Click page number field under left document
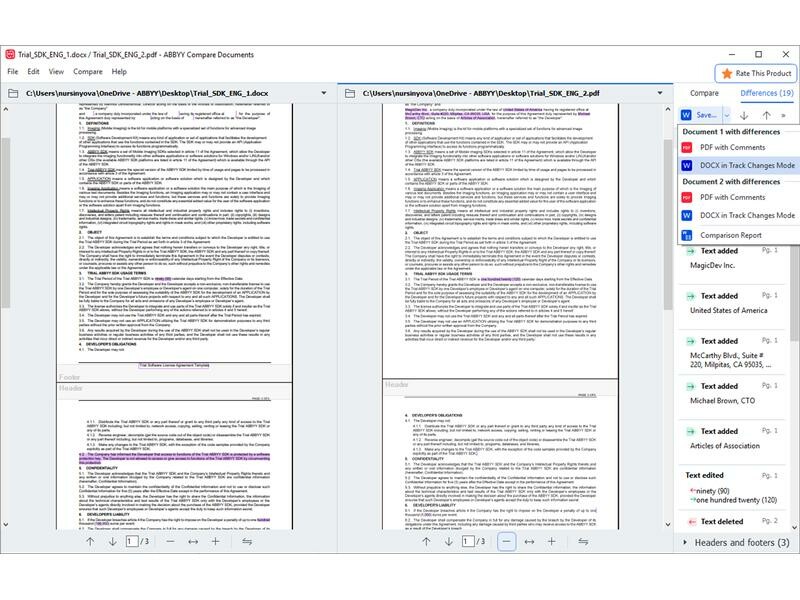Viewport: 800px width, 600px height. click(130, 541)
